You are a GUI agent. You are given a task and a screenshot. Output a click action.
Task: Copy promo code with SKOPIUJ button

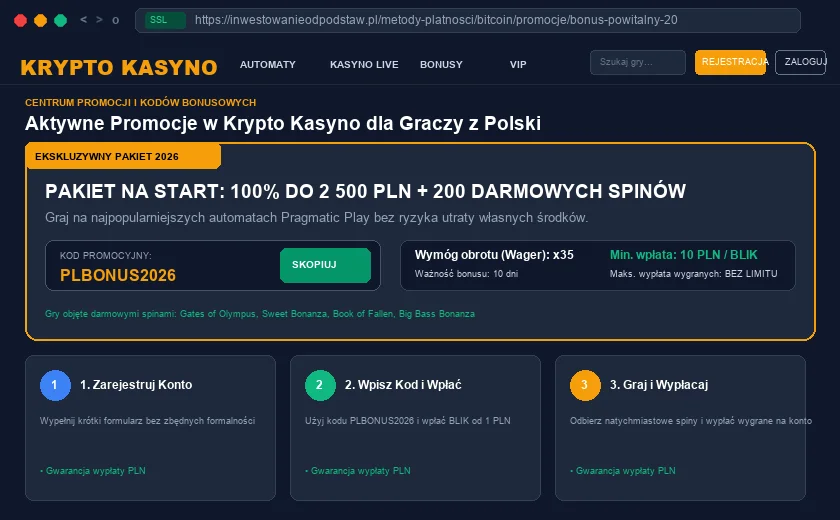point(325,265)
